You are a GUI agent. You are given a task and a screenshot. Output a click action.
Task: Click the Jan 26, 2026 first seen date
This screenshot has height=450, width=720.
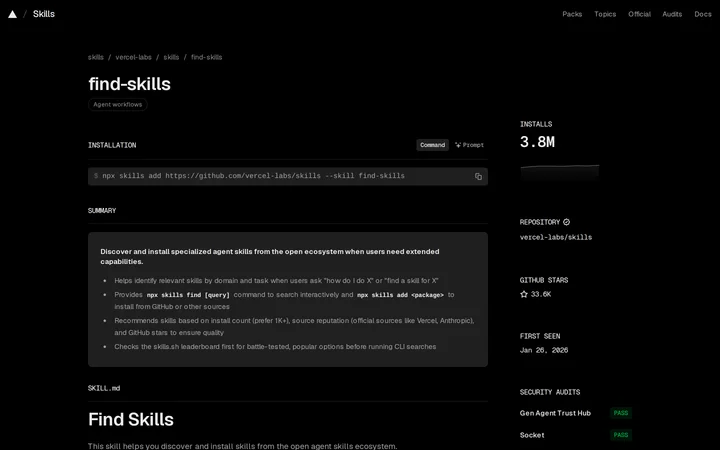[x=544, y=350]
